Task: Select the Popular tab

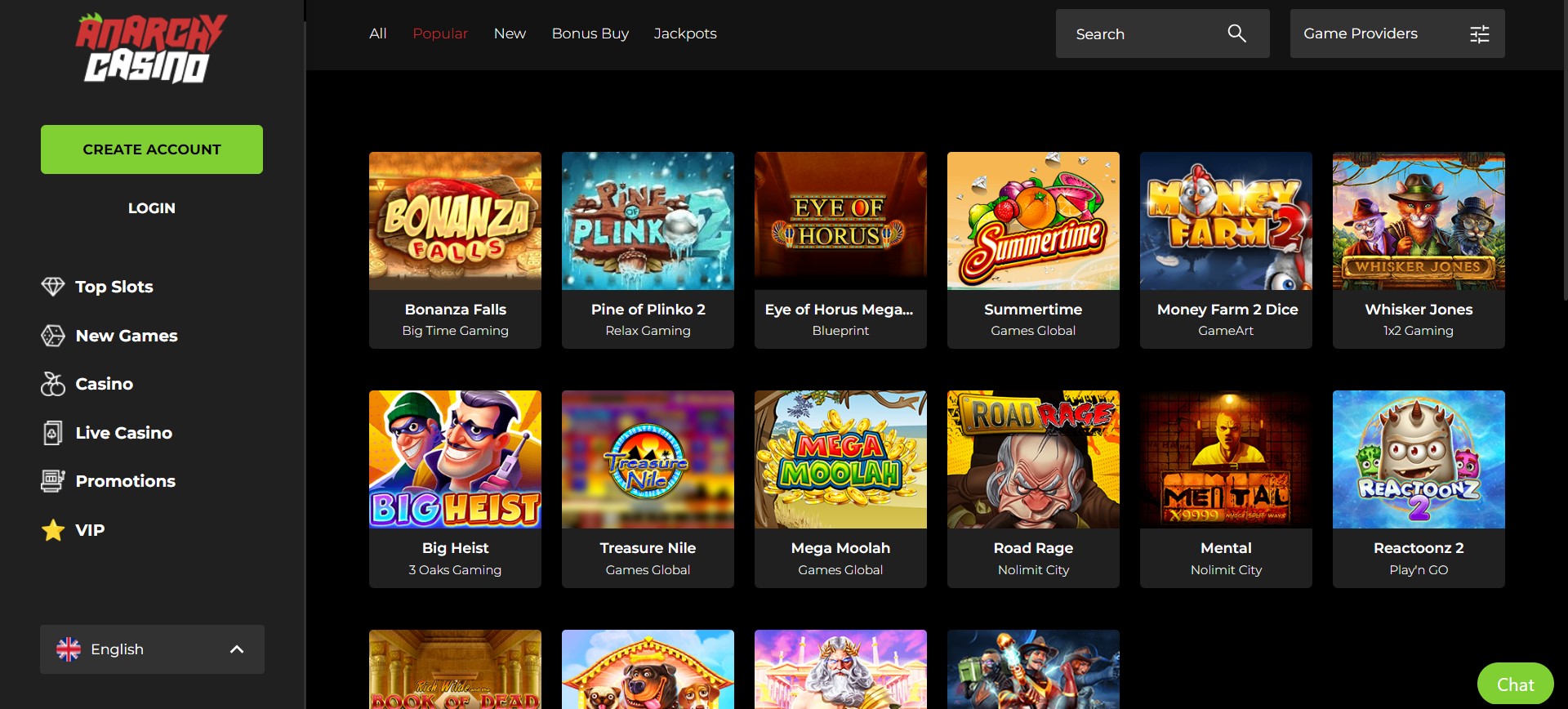Action: click(x=440, y=33)
